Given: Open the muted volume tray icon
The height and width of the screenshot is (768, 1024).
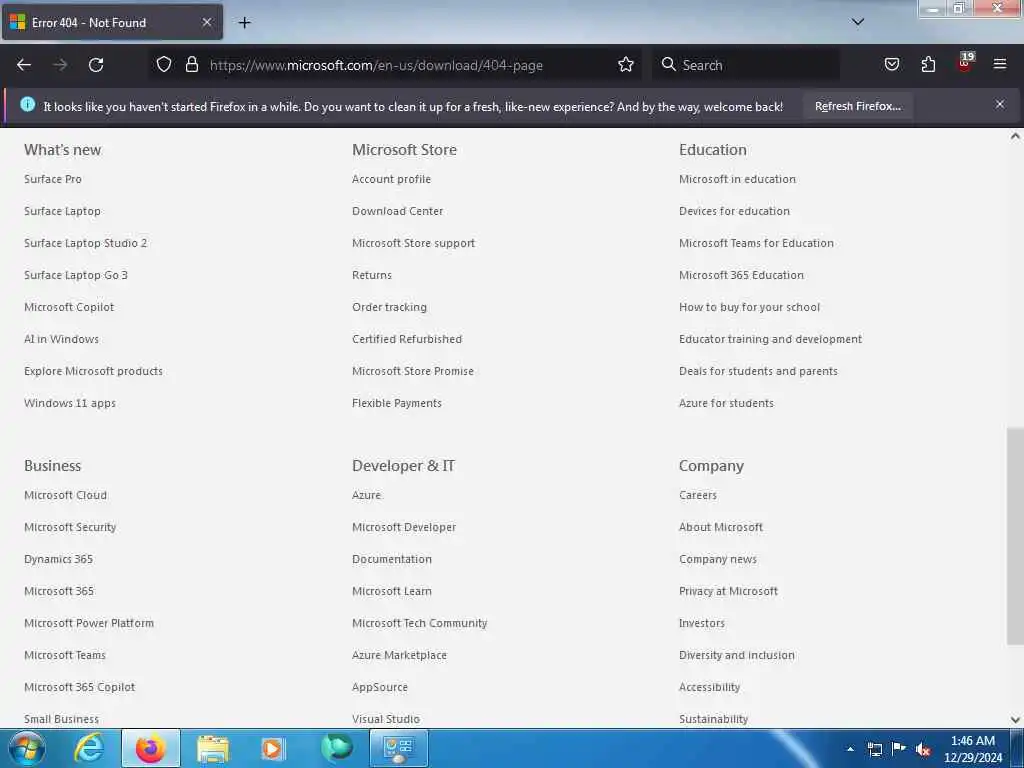Looking at the screenshot, I should click(x=923, y=749).
